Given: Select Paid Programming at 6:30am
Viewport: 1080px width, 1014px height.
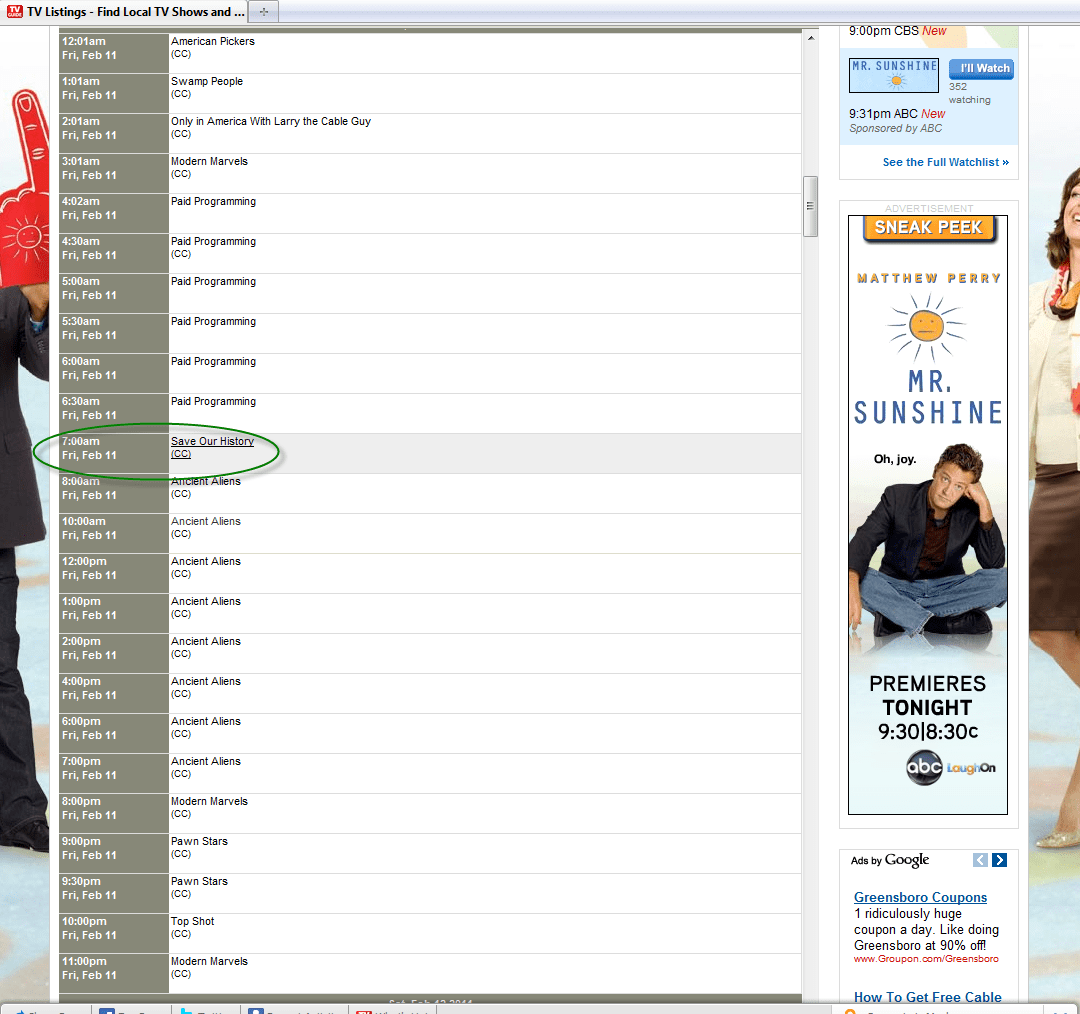Looking at the screenshot, I should coord(213,401).
